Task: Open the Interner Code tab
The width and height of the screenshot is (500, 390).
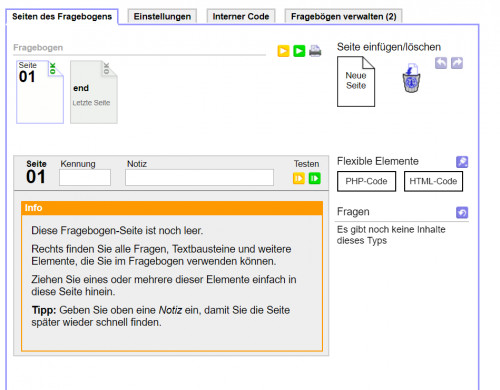Action: tap(241, 17)
